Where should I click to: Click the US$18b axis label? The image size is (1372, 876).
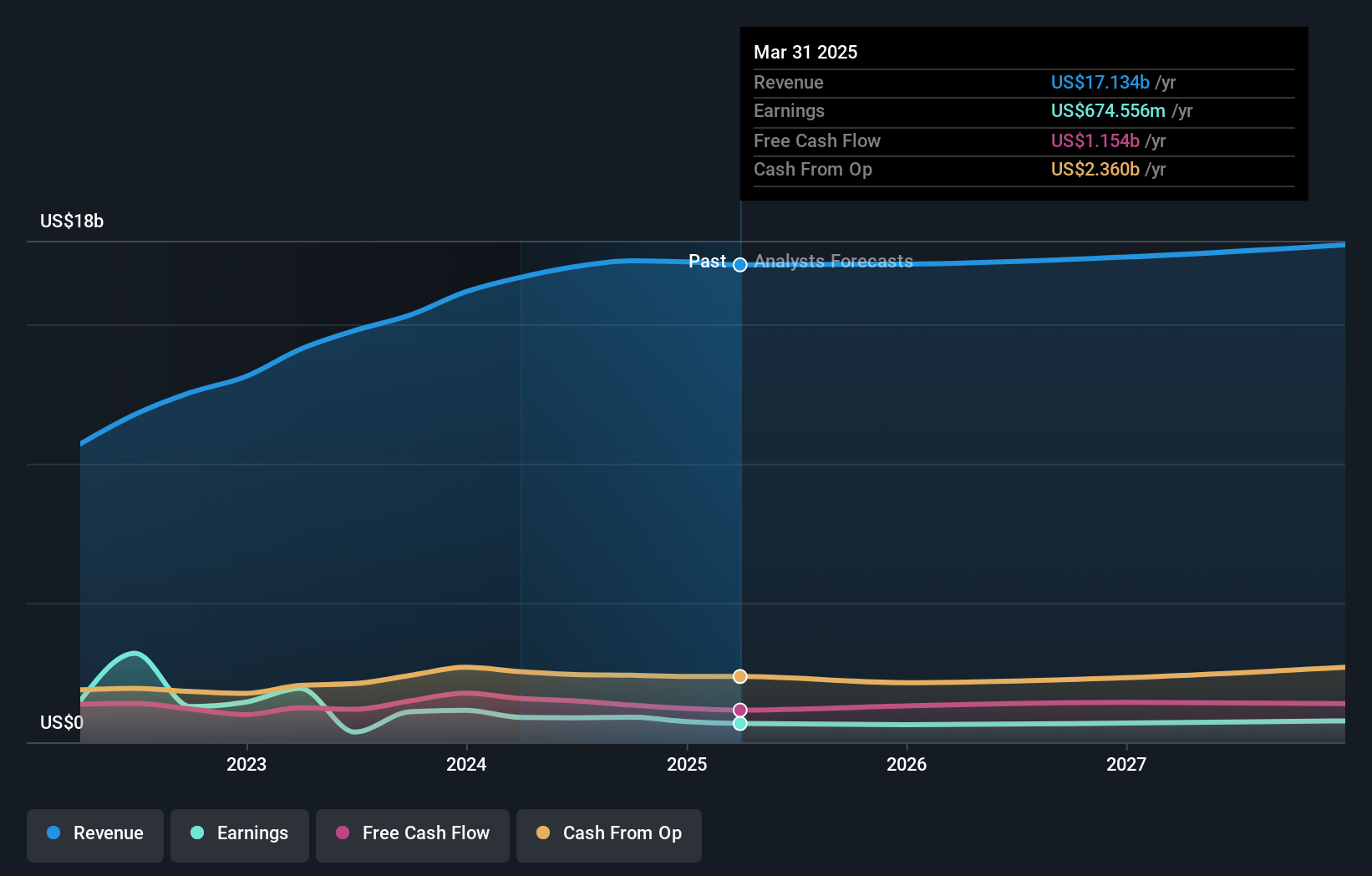(x=72, y=222)
